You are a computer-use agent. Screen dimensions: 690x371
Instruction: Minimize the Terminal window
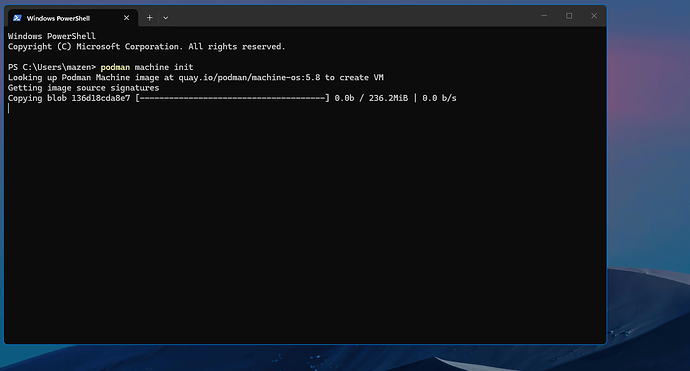click(544, 16)
